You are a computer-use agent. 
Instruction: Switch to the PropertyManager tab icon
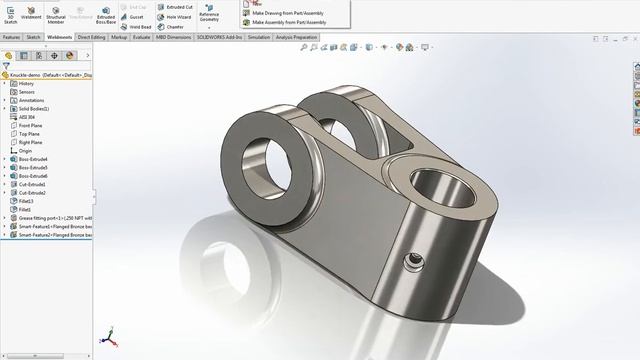24,56
